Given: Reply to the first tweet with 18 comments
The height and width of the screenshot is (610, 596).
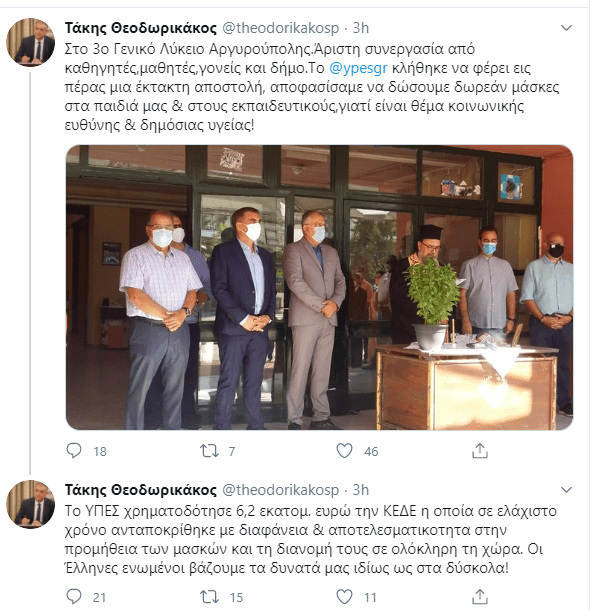Looking at the screenshot, I should (74, 451).
